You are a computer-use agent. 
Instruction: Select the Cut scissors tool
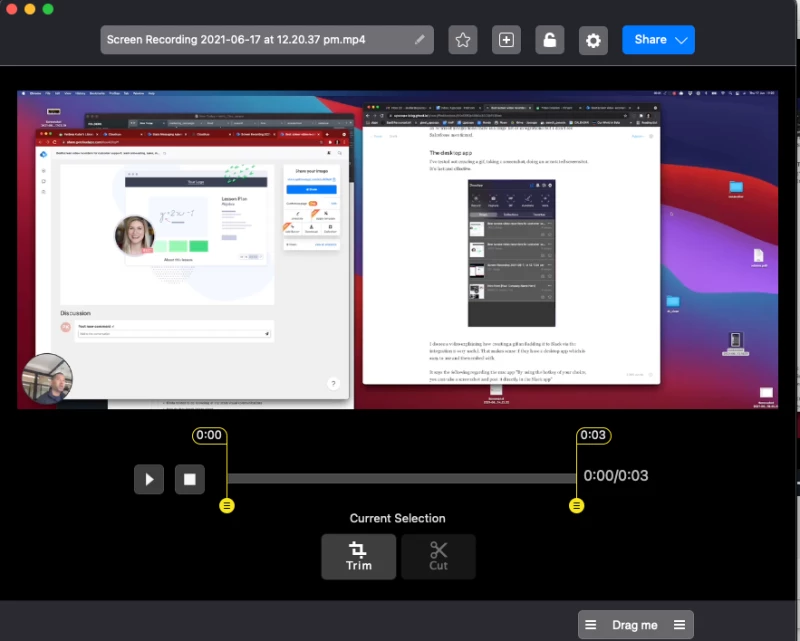[438, 556]
